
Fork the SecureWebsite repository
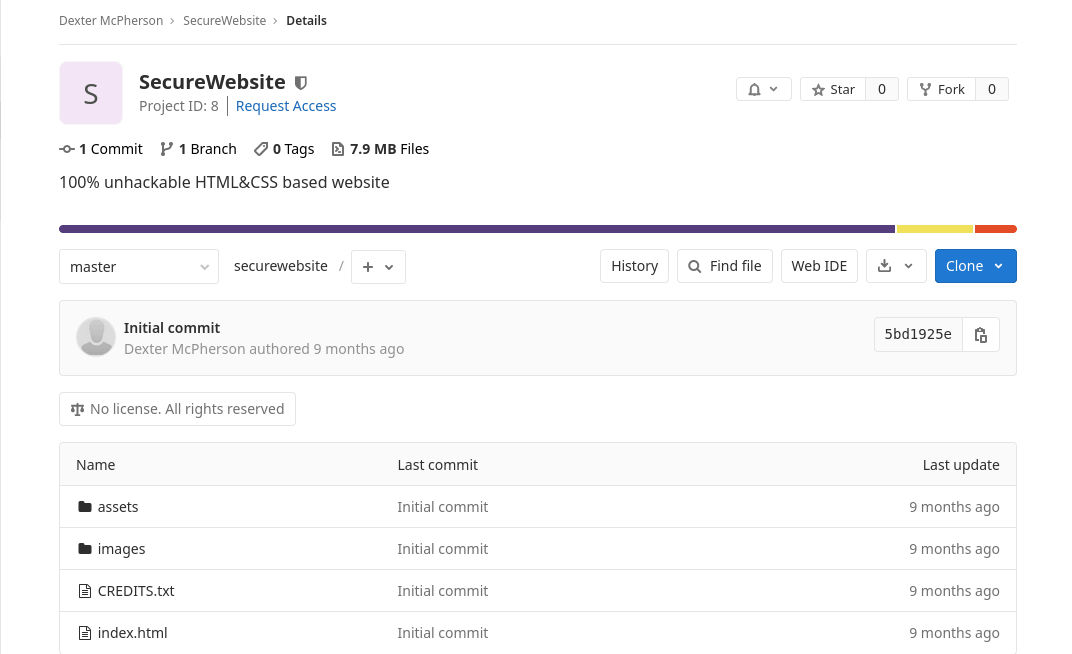pos(941,89)
